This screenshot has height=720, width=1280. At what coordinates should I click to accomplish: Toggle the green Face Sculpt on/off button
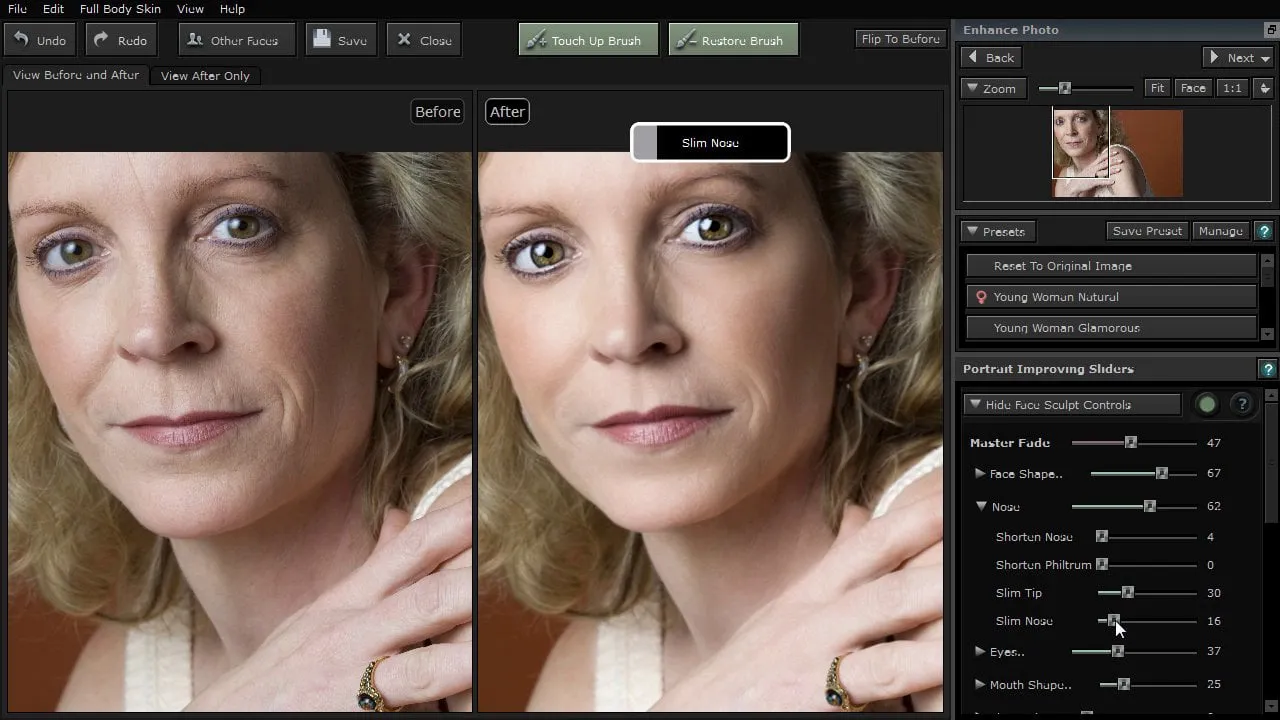click(x=1207, y=404)
